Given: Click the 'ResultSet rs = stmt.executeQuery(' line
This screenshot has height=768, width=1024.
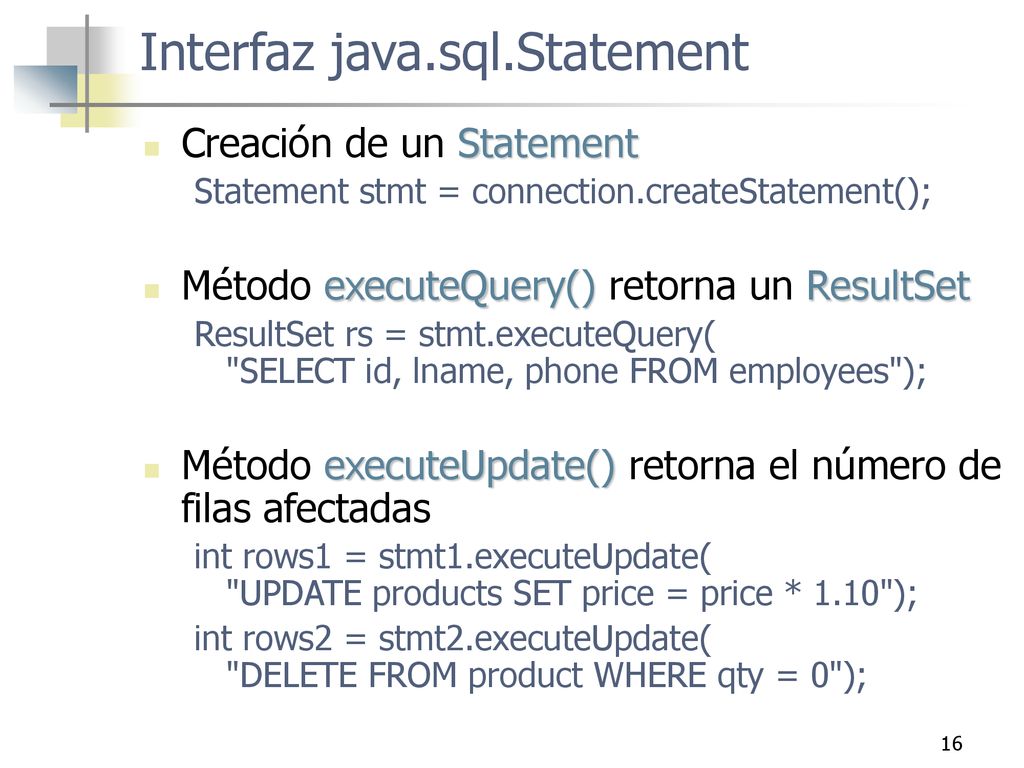Looking at the screenshot, I should tap(455, 335).
